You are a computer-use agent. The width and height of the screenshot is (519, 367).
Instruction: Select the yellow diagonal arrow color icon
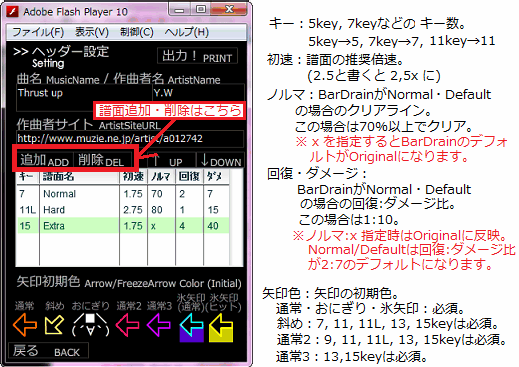pyautogui.click(x=54, y=325)
